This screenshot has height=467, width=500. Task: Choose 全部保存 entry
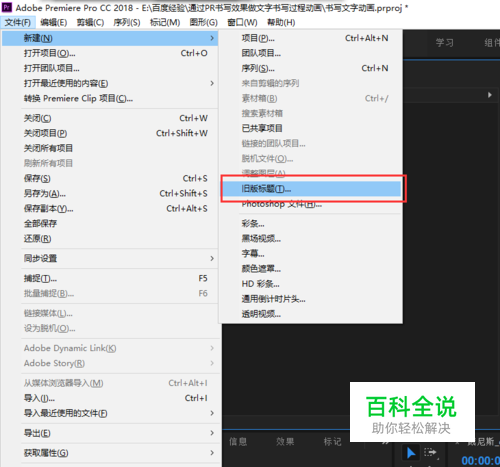[x=110, y=224]
